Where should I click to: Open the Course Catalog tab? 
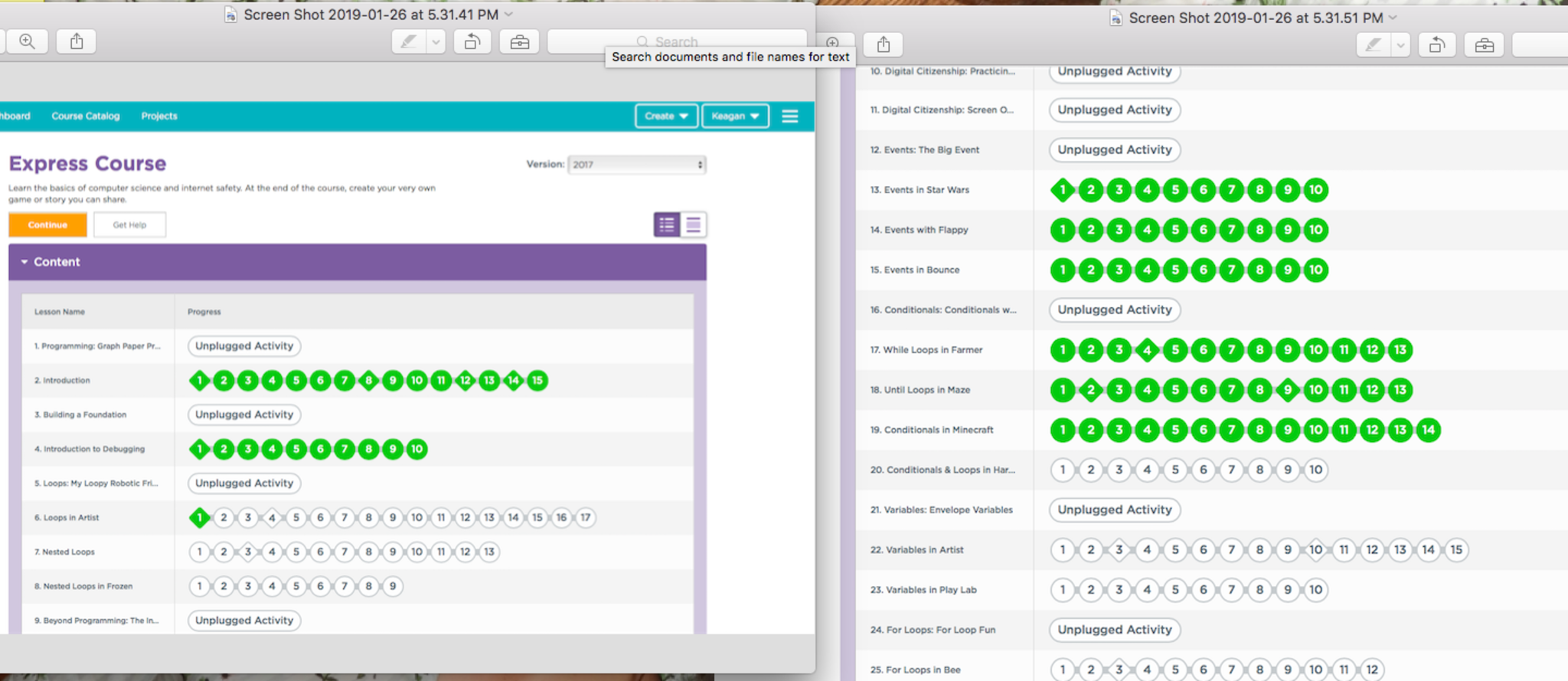(x=86, y=116)
